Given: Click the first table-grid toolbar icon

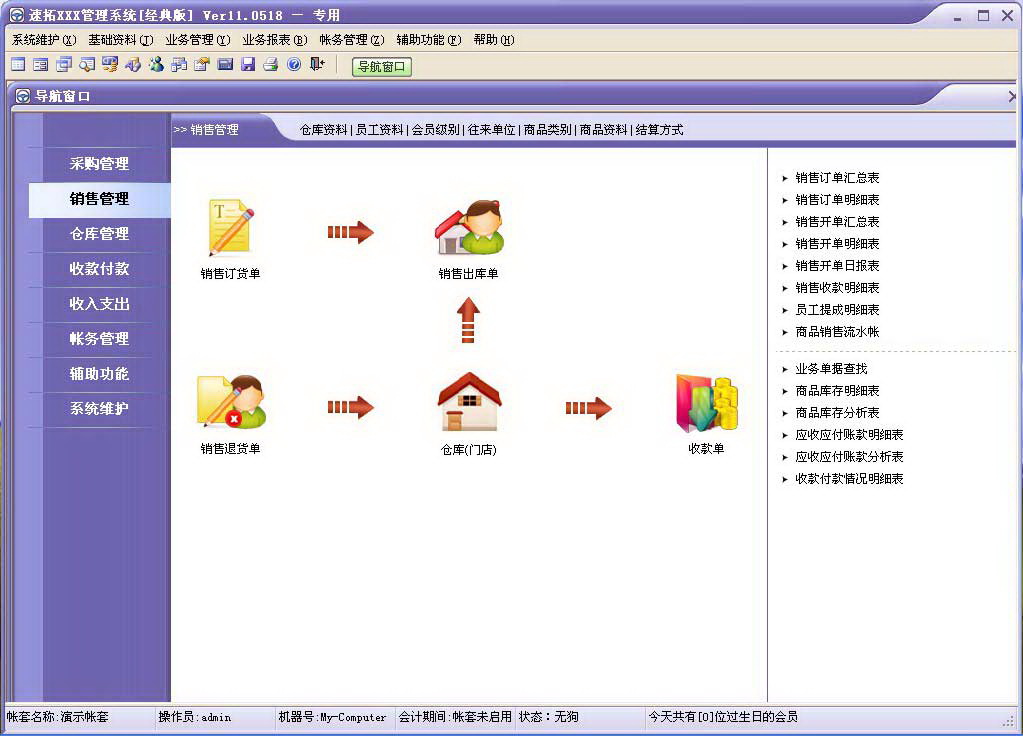Looking at the screenshot, I should pyautogui.click(x=18, y=64).
